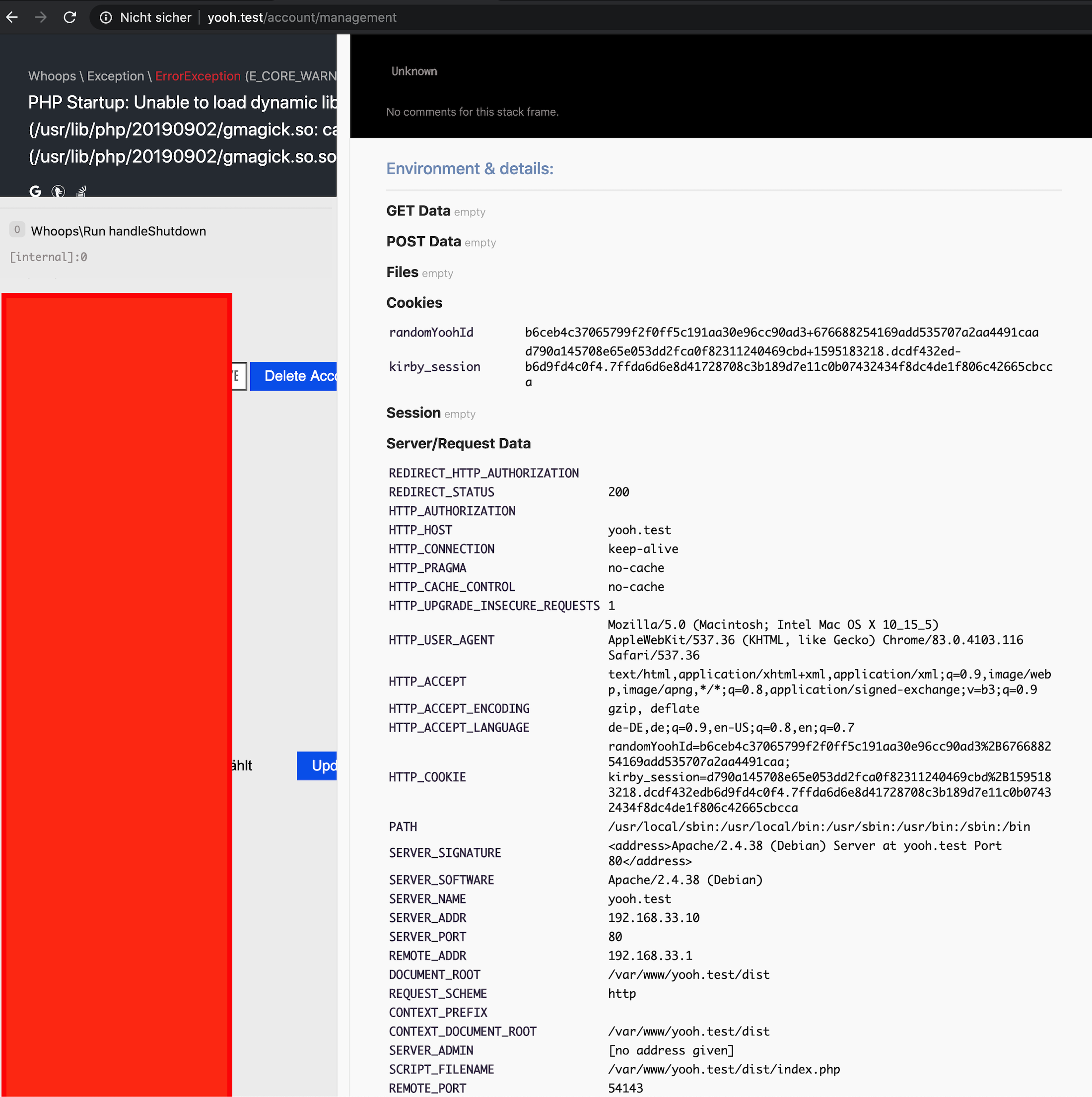Expand the GET Data section

[418, 210]
